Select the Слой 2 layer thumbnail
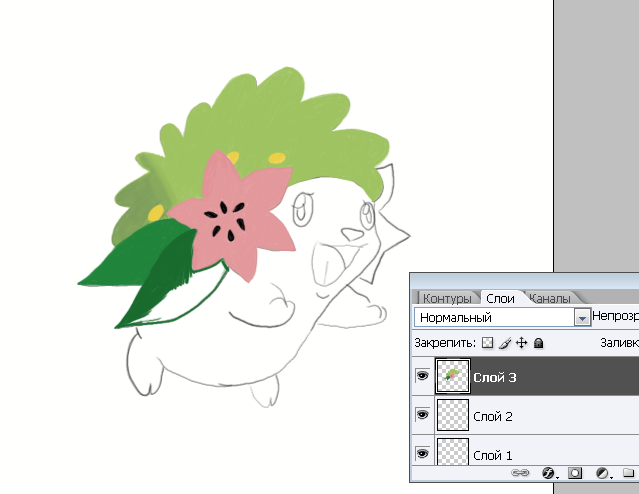The width and height of the screenshot is (639, 494). tap(453, 415)
